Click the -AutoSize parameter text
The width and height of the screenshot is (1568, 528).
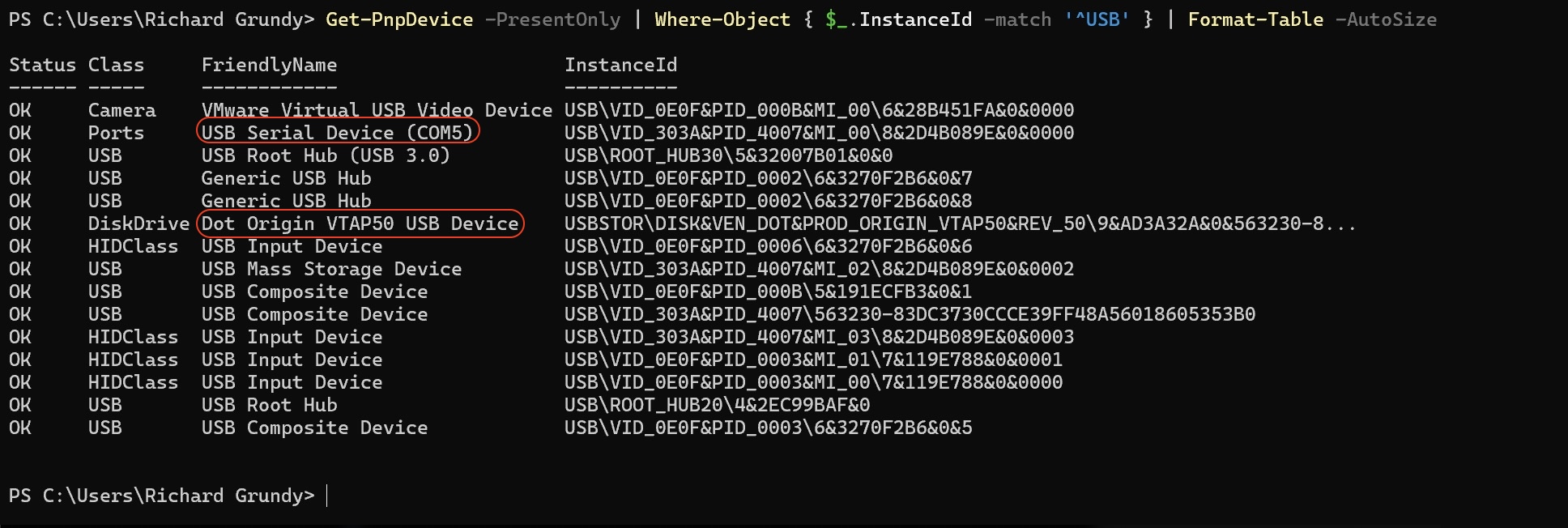(1386, 19)
